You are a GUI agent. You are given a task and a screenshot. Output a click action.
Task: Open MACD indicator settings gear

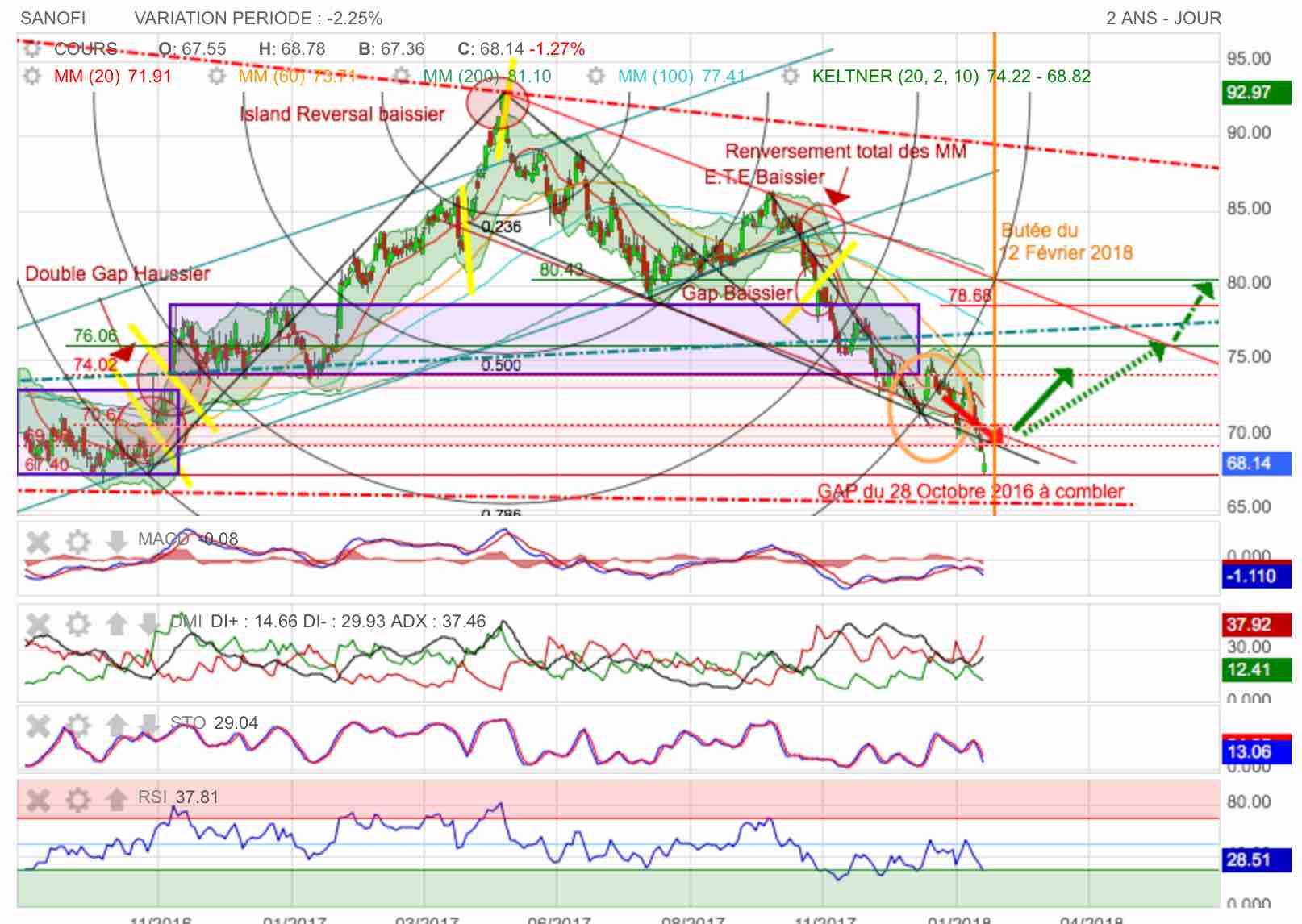pyautogui.click(x=78, y=540)
